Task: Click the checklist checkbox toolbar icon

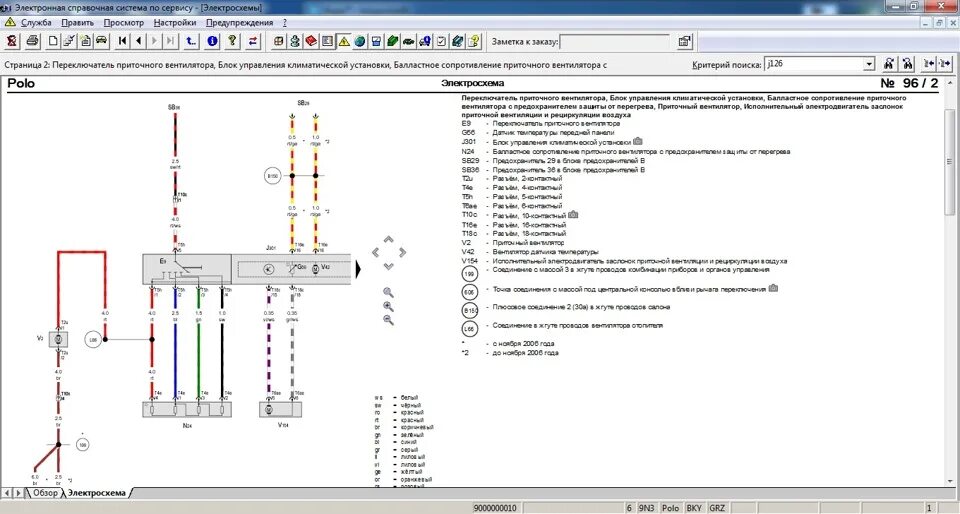Action: (441, 41)
